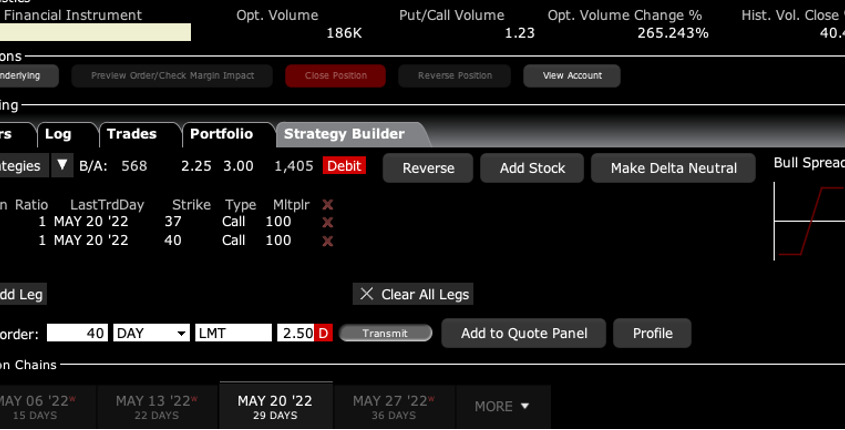
Task: Choose the MAY 27 '22 expiration
Action: pos(393,406)
